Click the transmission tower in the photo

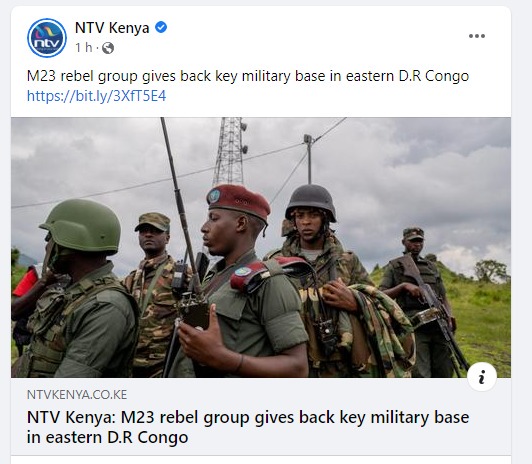point(230,152)
